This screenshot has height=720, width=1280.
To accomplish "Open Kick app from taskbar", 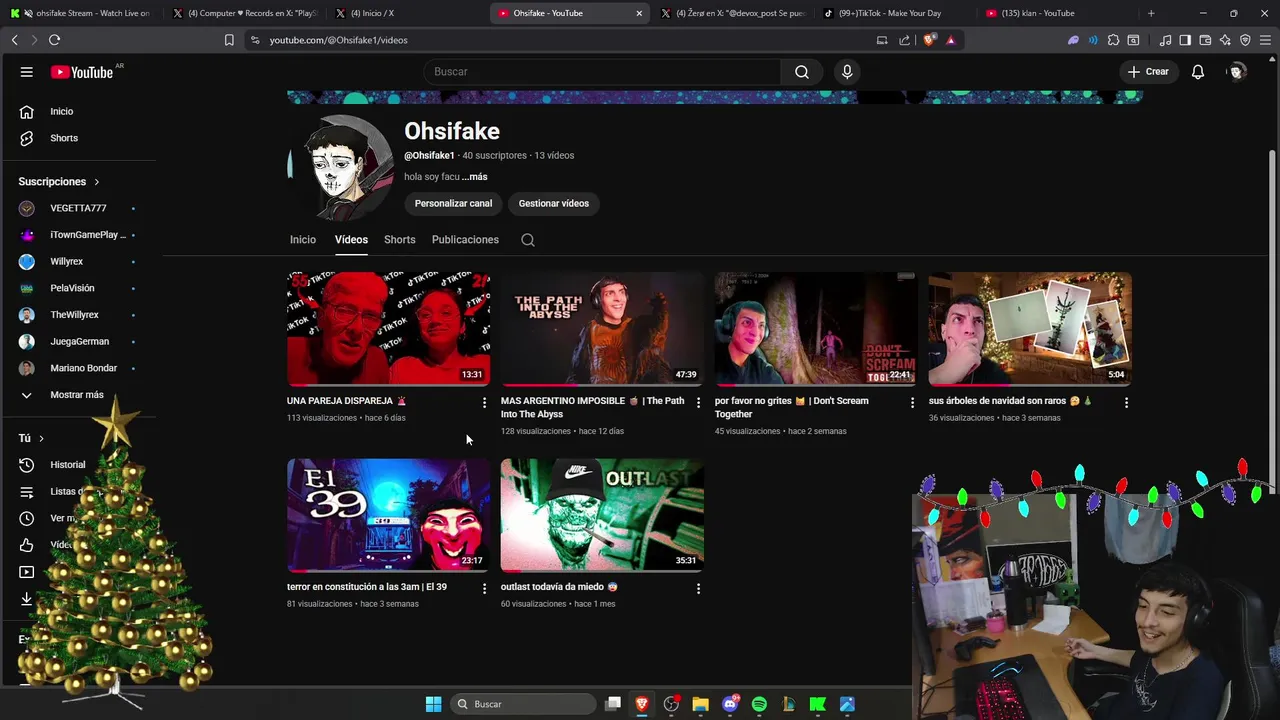I will [818, 704].
